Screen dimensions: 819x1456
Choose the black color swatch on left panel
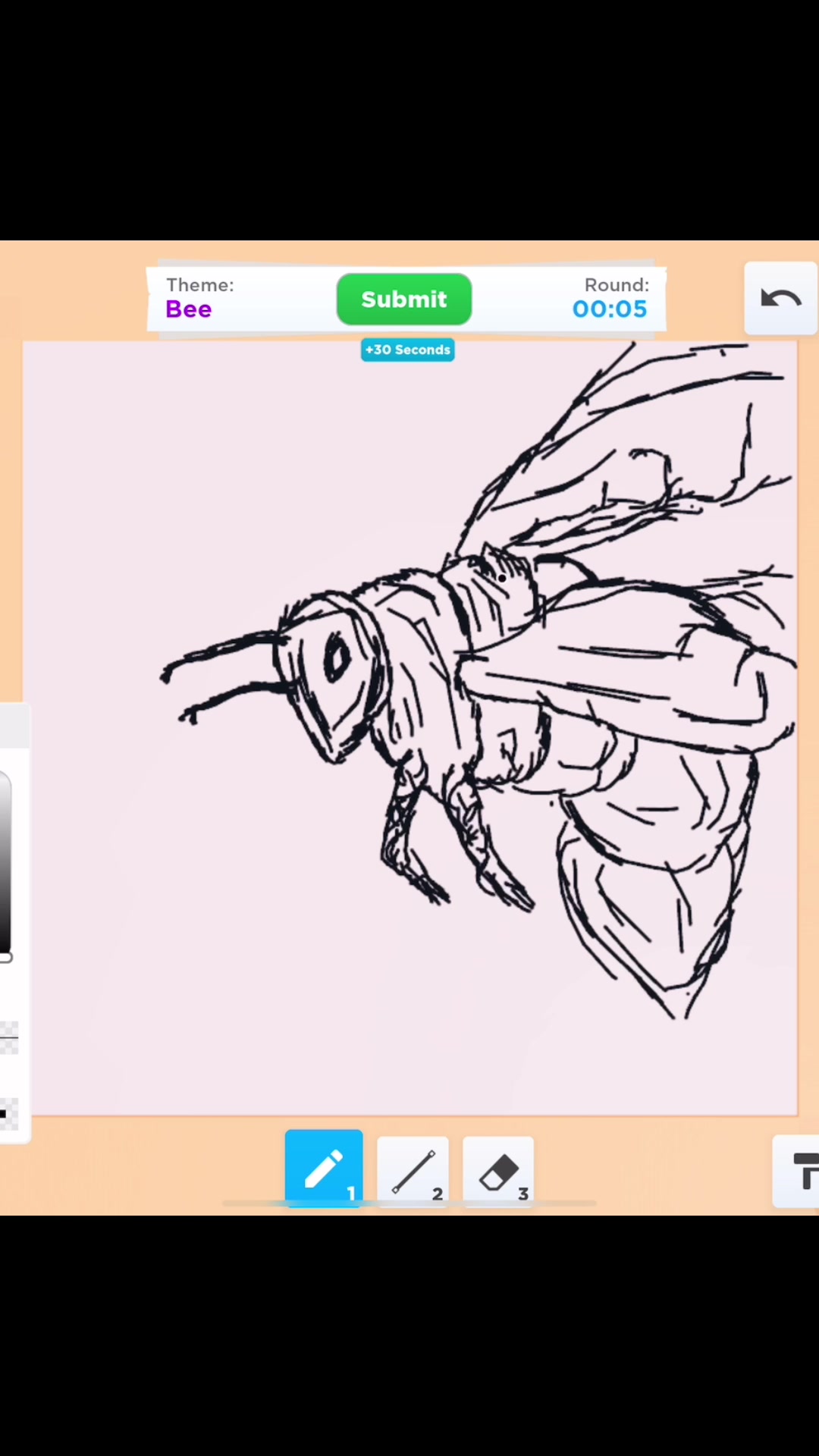tap(5, 1113)
